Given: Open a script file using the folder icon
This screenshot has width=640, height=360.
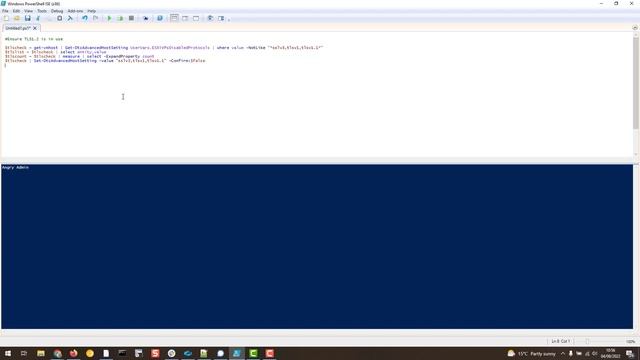Looking at the screenshot, I should tap(17, 18).
